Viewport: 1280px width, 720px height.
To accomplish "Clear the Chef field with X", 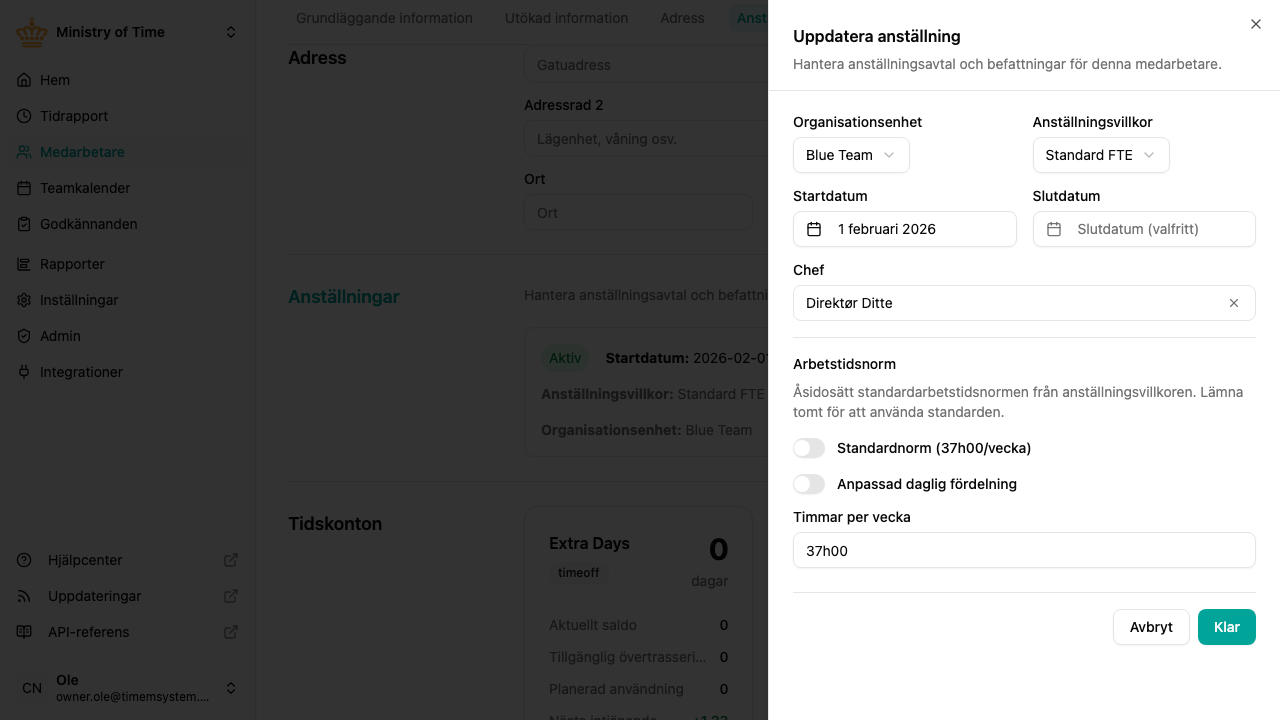I will pos(1234,303).
